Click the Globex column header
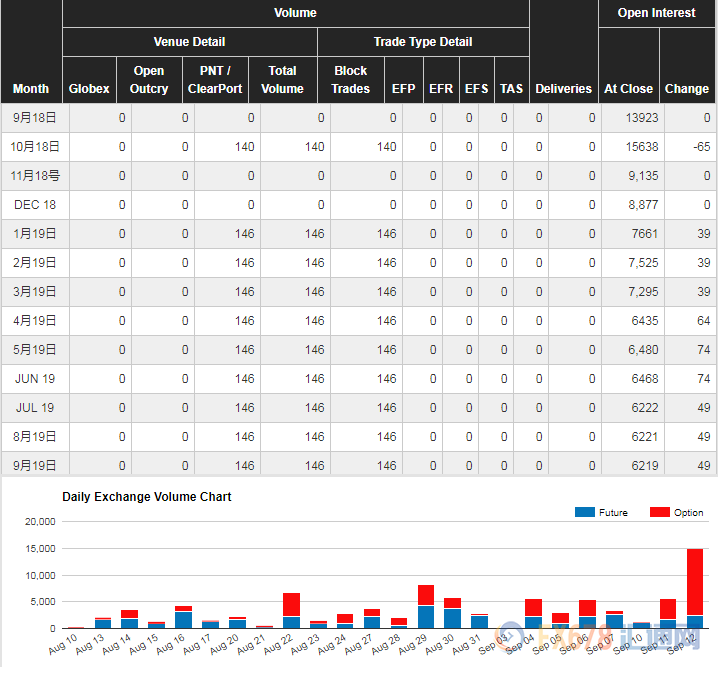The image size is (718, 673). [89, 88]
